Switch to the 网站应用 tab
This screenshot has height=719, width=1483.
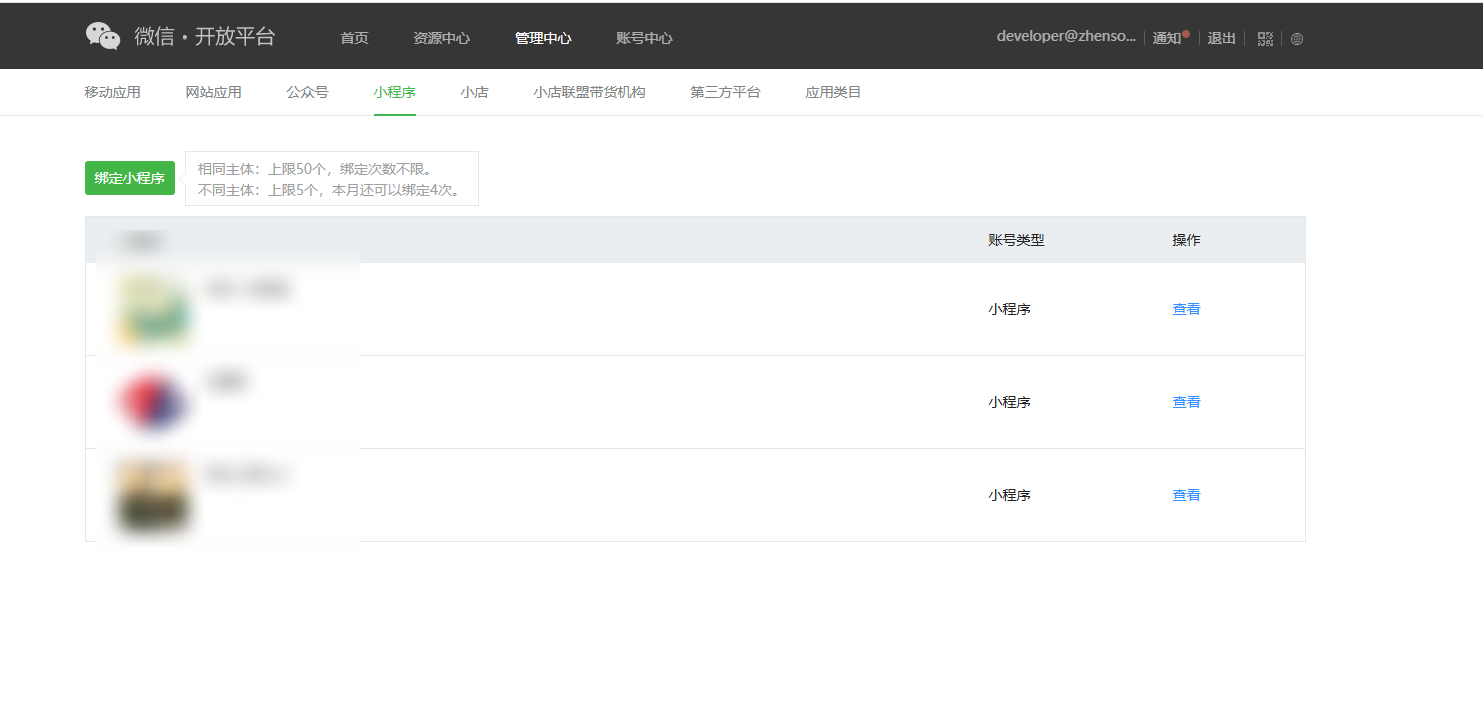tap(213, 92)
